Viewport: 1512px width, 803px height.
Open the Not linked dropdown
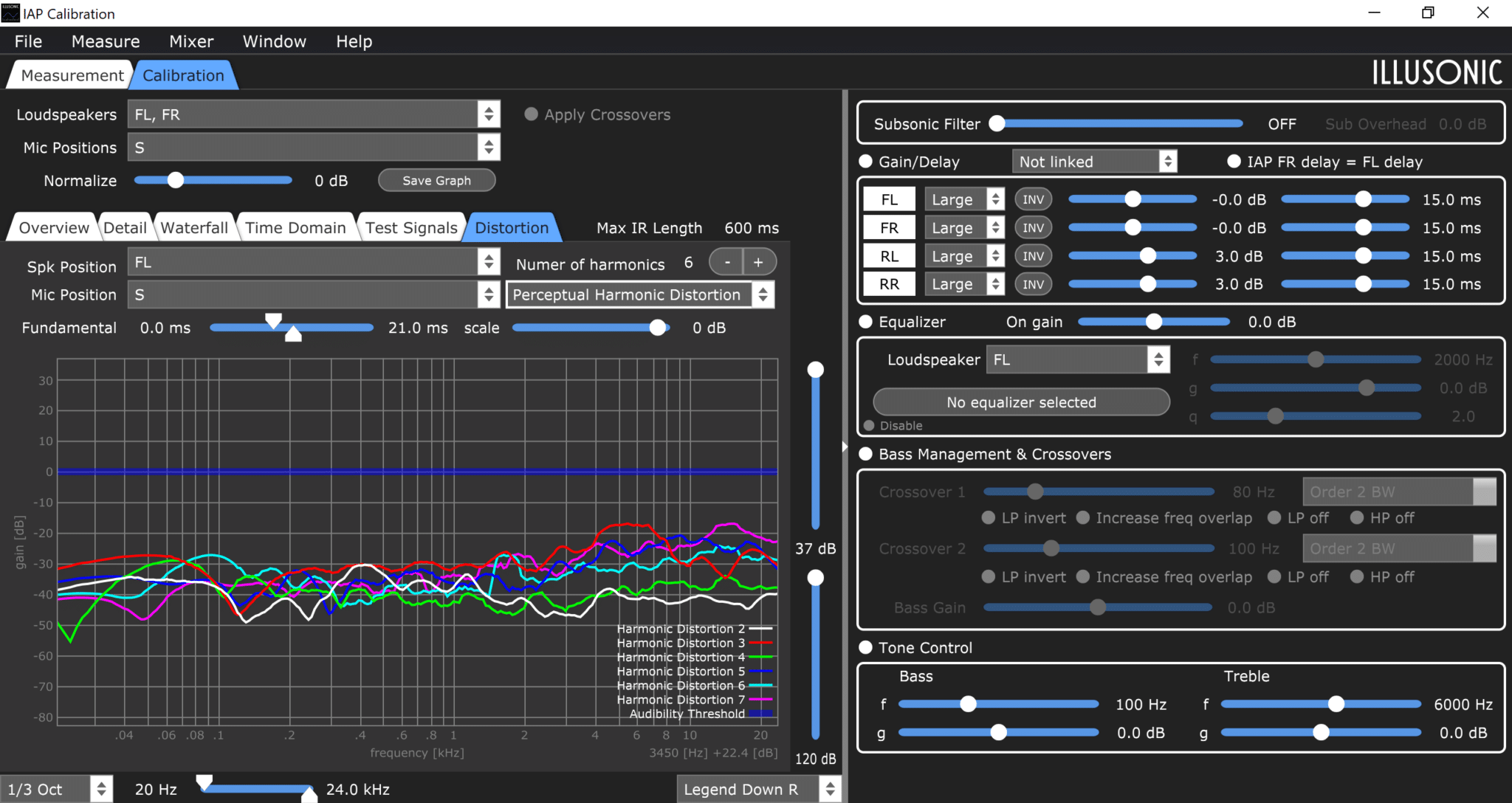(x=1095, y=162)
